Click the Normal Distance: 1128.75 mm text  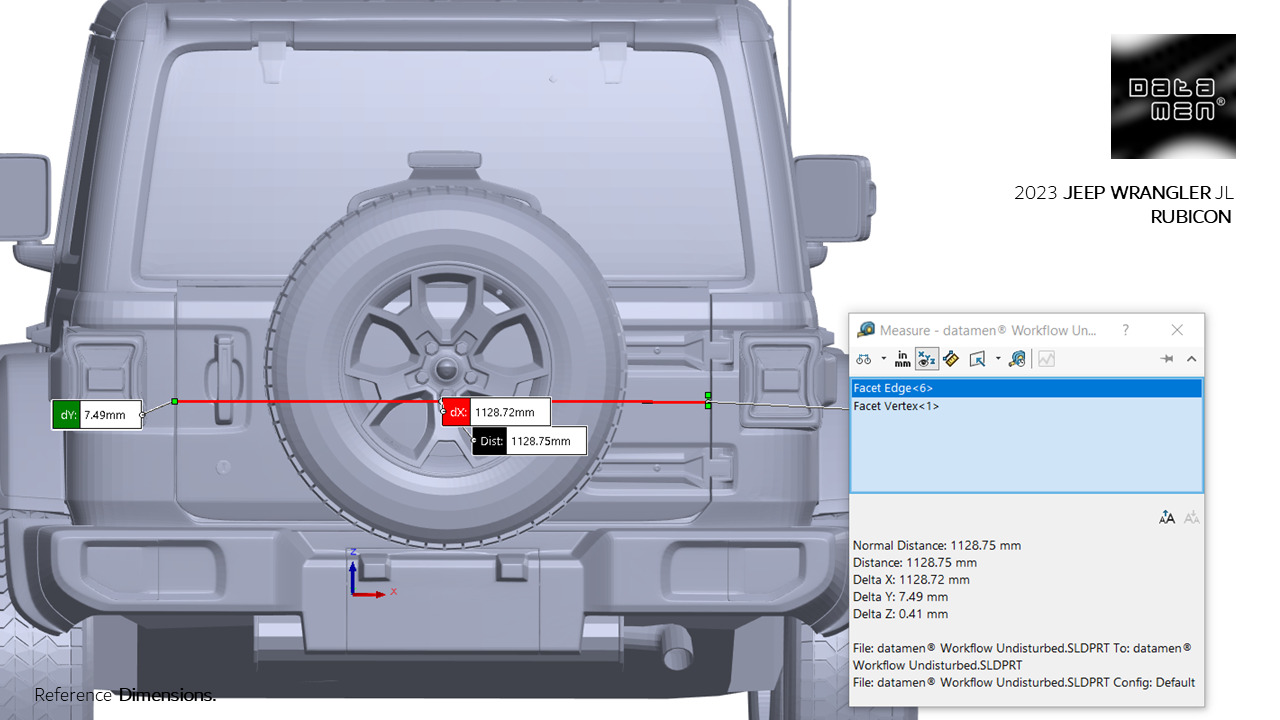tap(937, 545)
